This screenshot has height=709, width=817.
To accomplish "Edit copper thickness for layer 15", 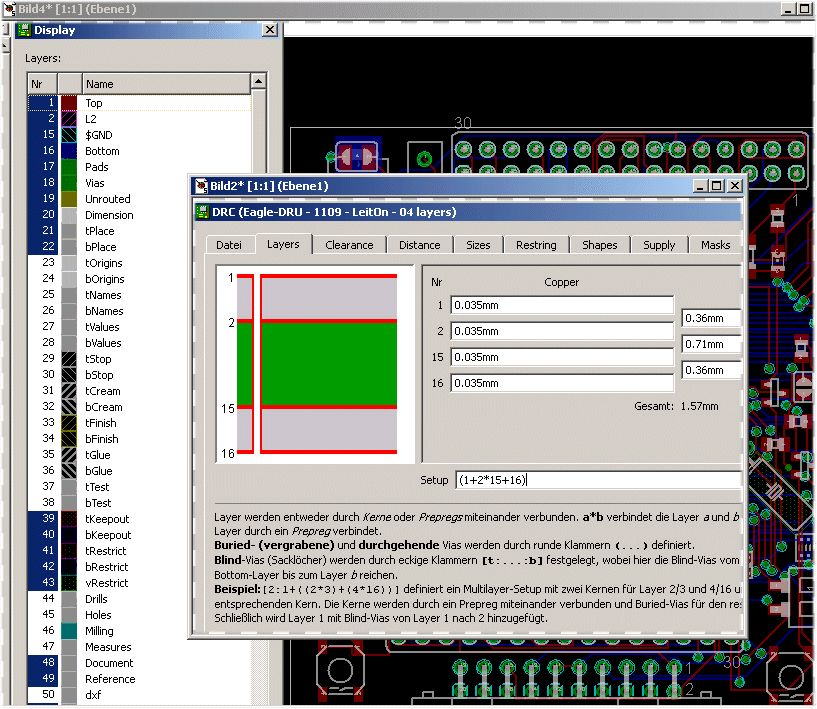I will point(562,357).
